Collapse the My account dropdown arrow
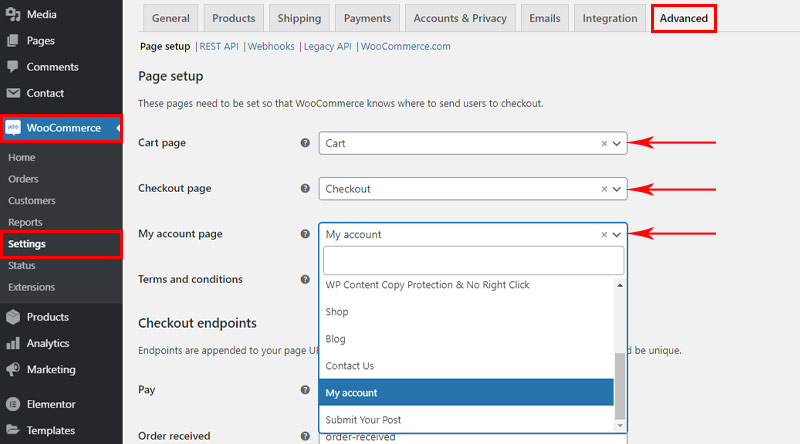Image resolution: width=800 pixels, height=444 pixels. [616, 234]
